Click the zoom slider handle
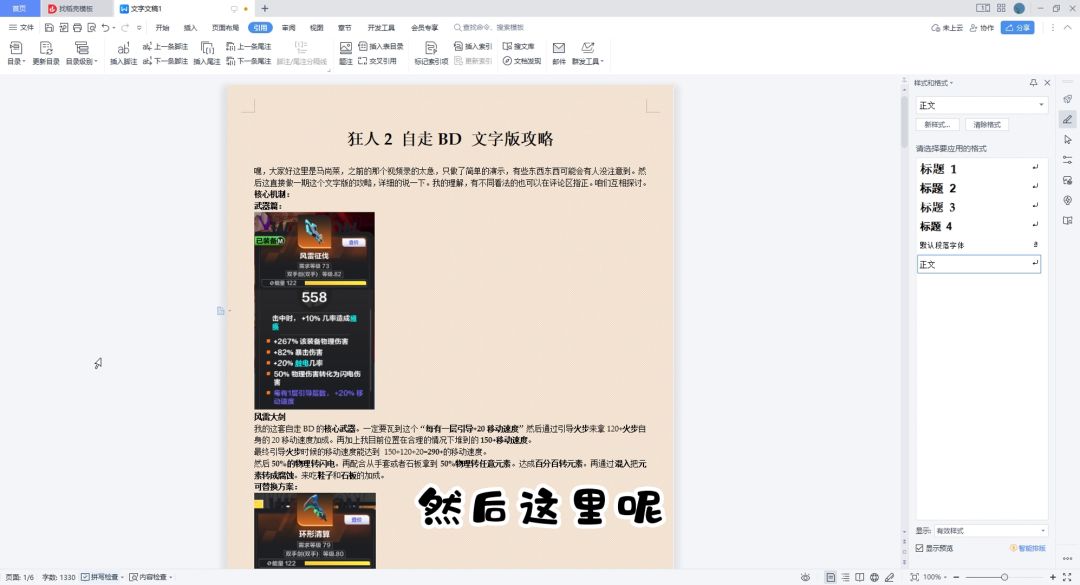This screenshot has width=1080, height=585. (x=1004, y=577)
